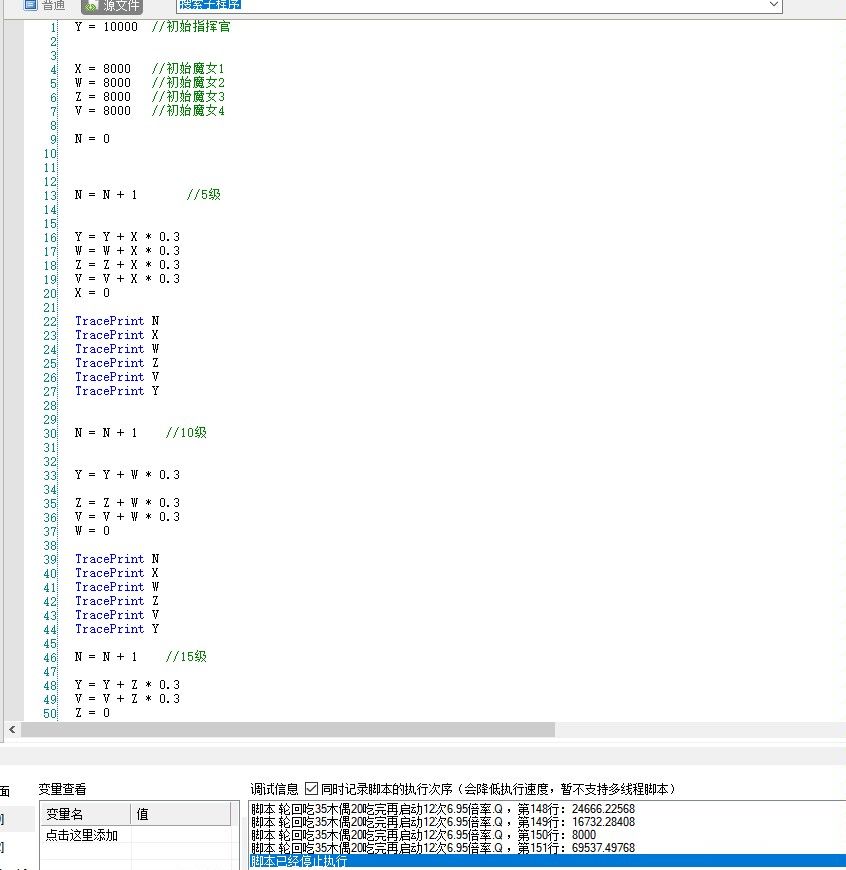Click the 普通 tab icon
The height and width of the screenshot is (870, 846).
31,5
